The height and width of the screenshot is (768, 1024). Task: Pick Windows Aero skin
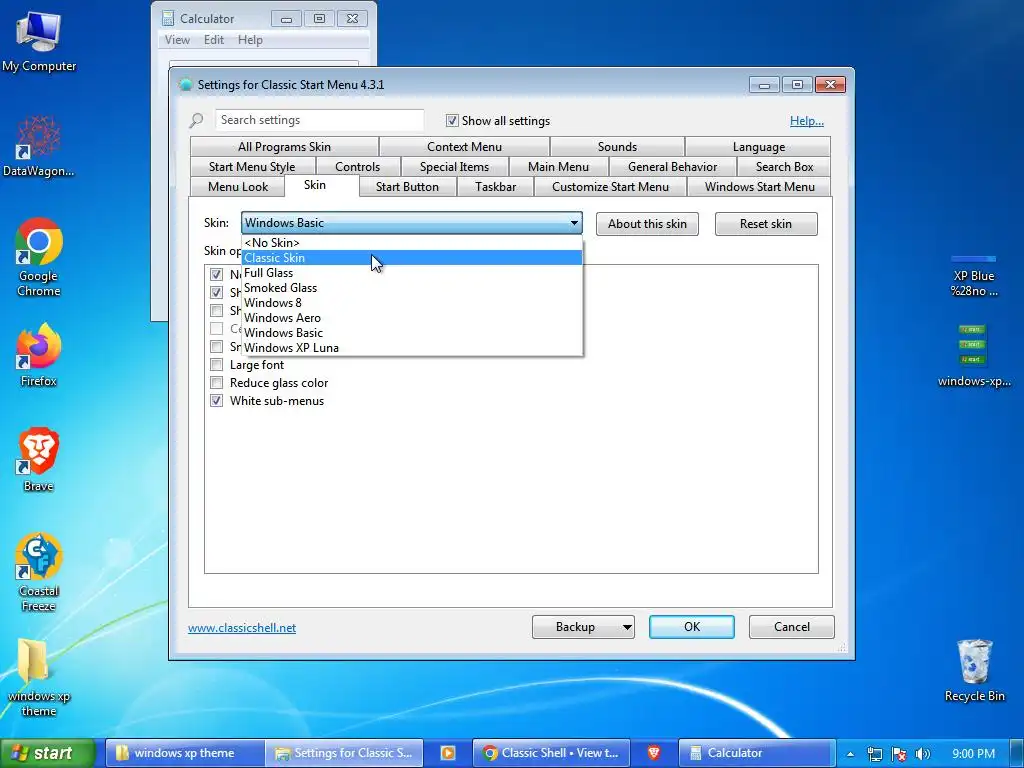tap(412, 317)
